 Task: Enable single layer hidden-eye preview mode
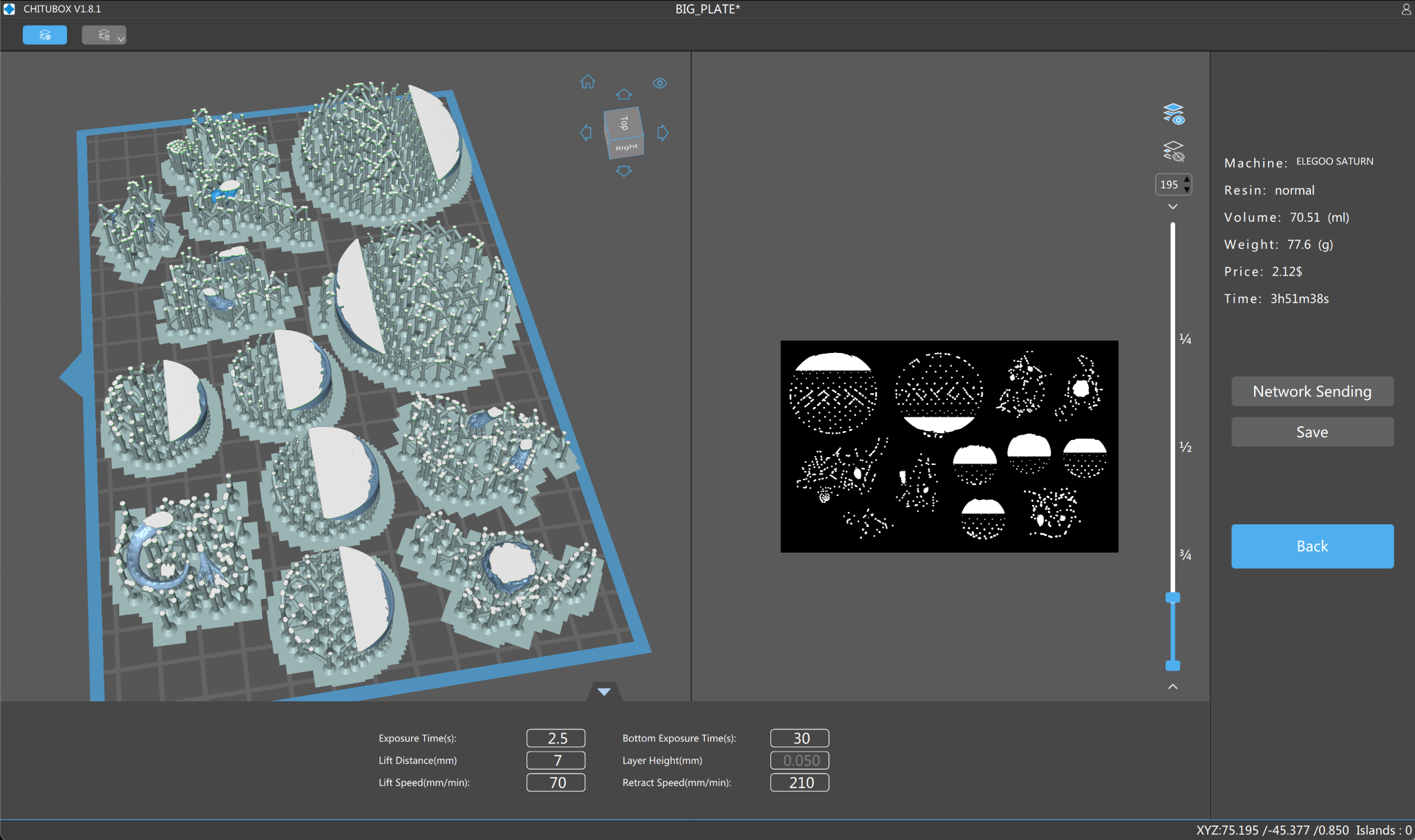pyautogui.click(x=1173, y=151)
